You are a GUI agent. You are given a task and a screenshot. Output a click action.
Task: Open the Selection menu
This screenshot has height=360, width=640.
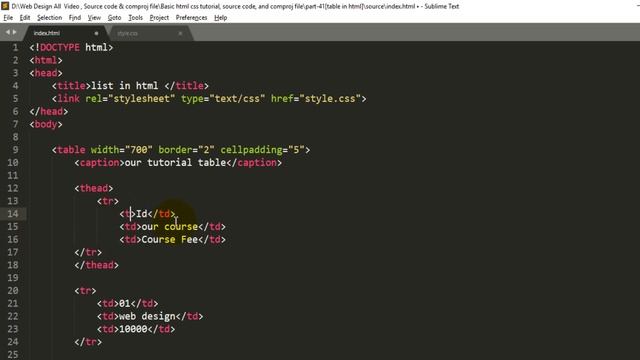click(49, 18)
